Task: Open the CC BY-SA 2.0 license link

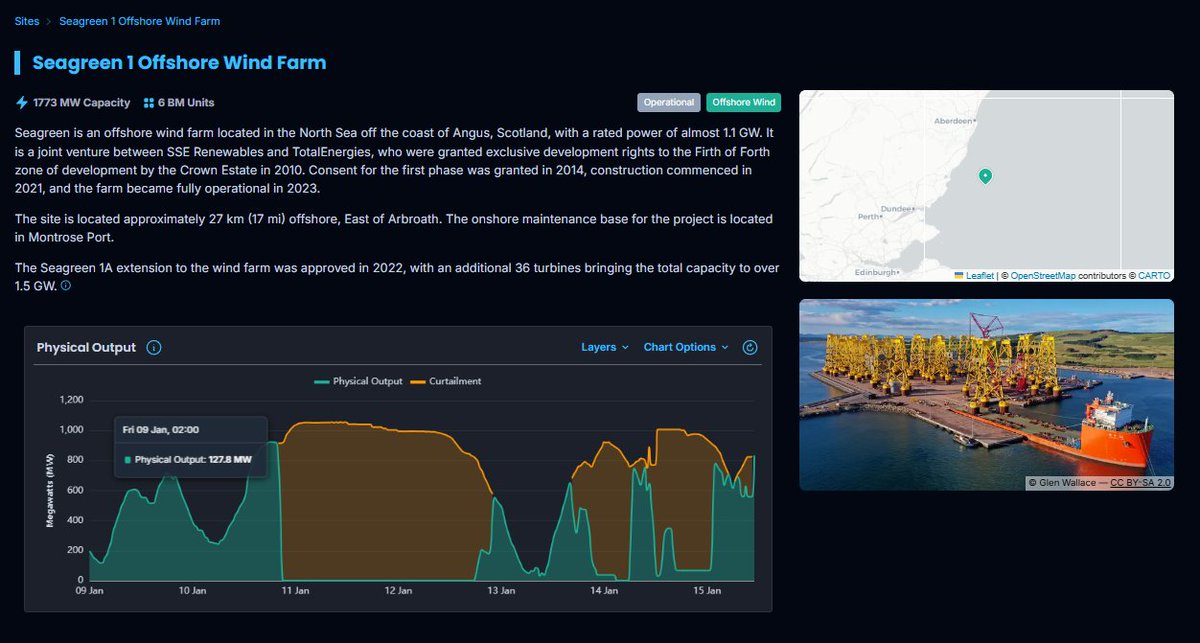Action: pyautogui.click(x=1140, y=483)
